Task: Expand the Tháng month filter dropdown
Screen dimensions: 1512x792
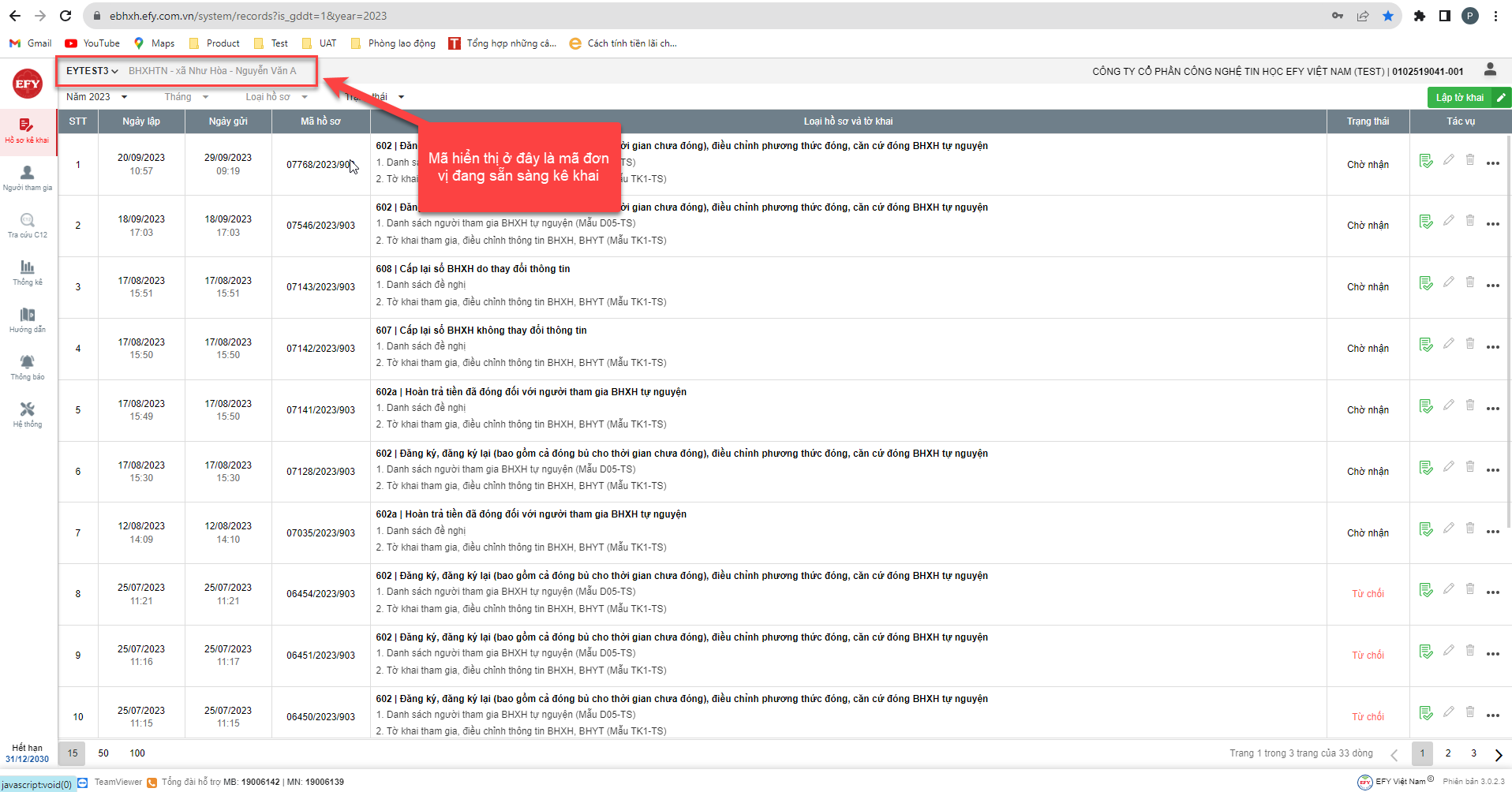Action: [x=186, y=97]
